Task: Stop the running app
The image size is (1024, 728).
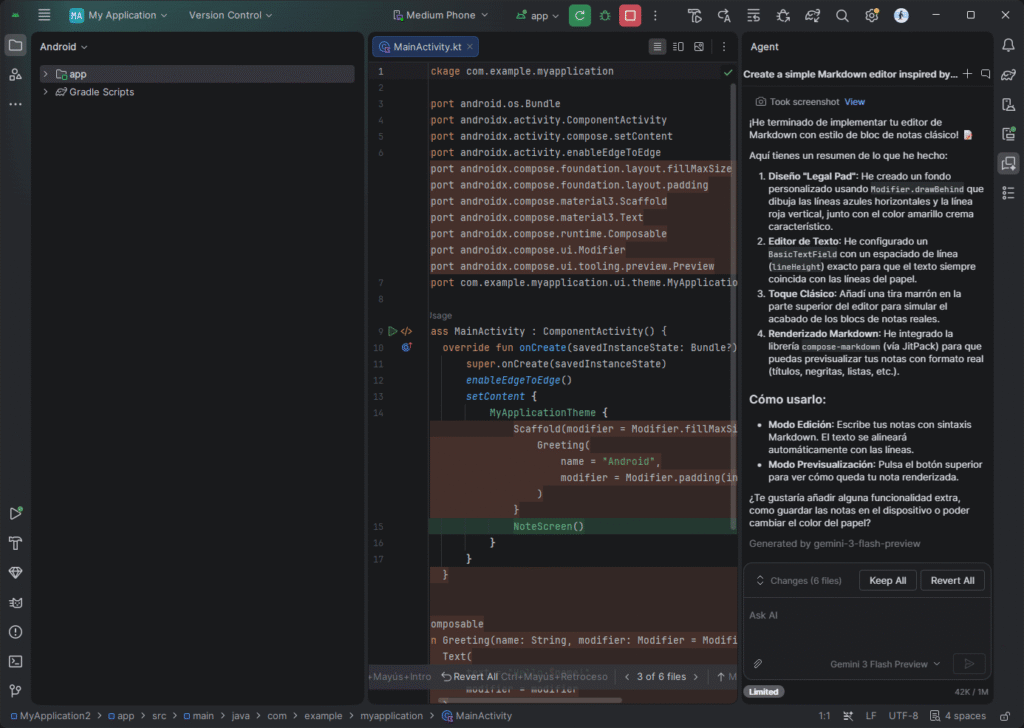Action: [x=630, y=15]
